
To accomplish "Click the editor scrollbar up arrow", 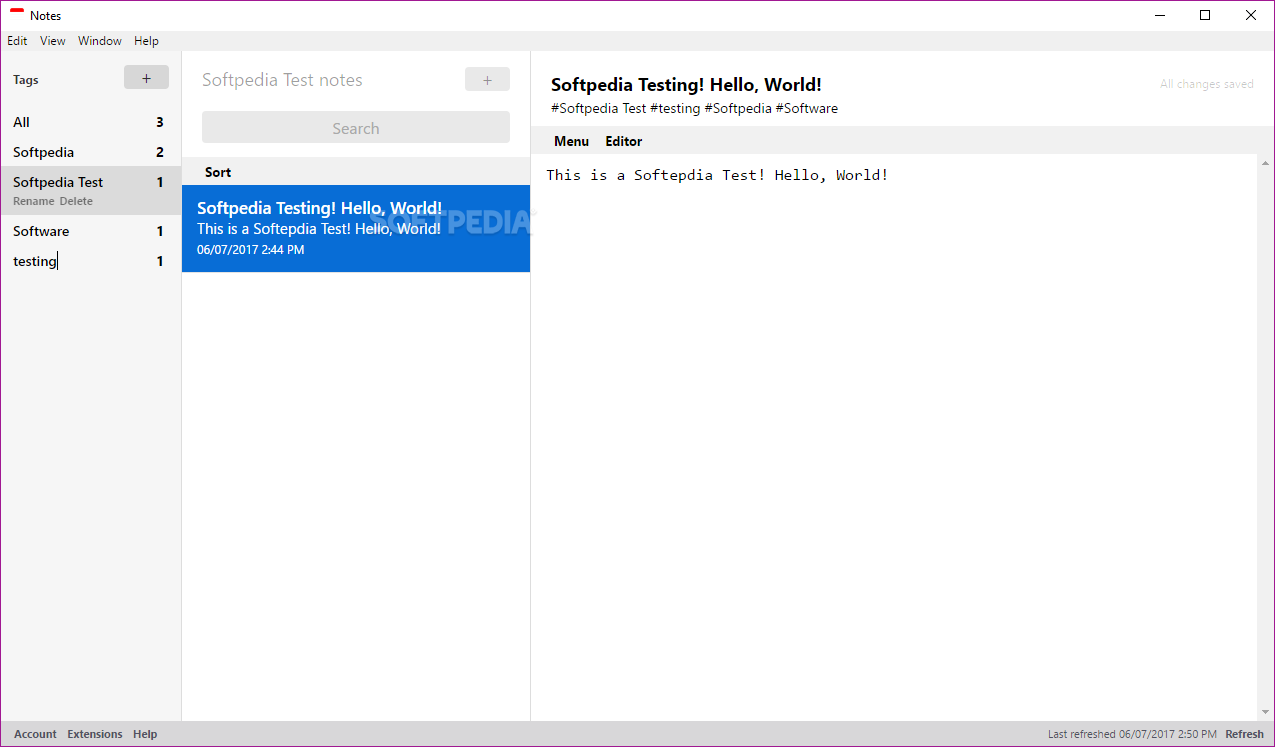I will click(1266, 163).
